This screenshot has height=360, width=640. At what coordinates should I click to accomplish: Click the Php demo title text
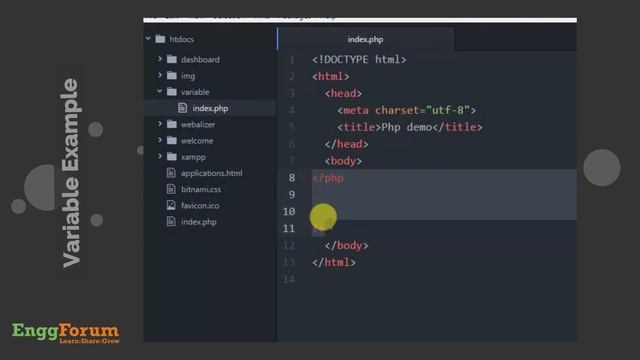[407, 127]
